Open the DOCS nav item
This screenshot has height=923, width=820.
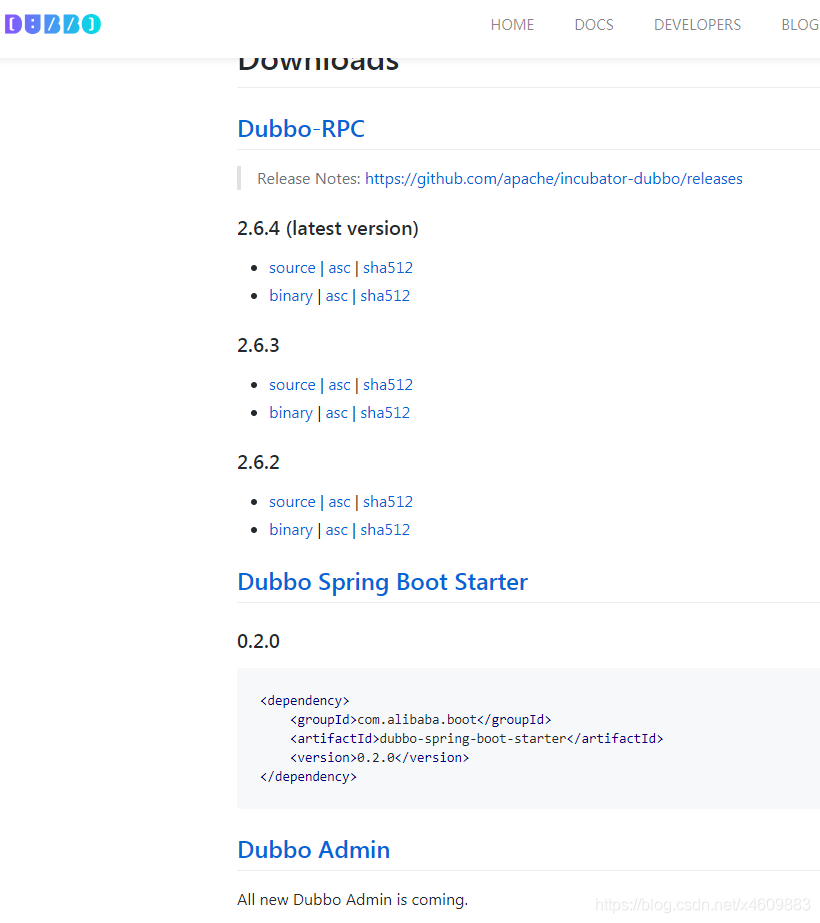[x=594, y=25]
